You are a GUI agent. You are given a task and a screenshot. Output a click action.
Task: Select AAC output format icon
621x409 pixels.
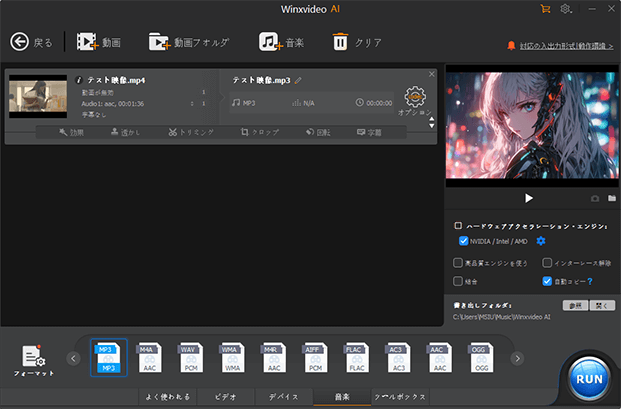(x=440, y=358)
